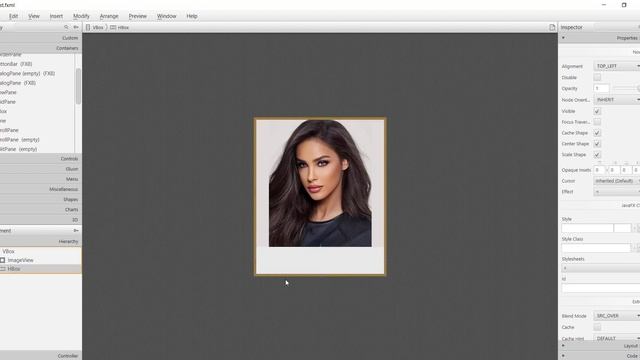Select the HBox row in Hierarchy
640x360 pixels.
40,269
